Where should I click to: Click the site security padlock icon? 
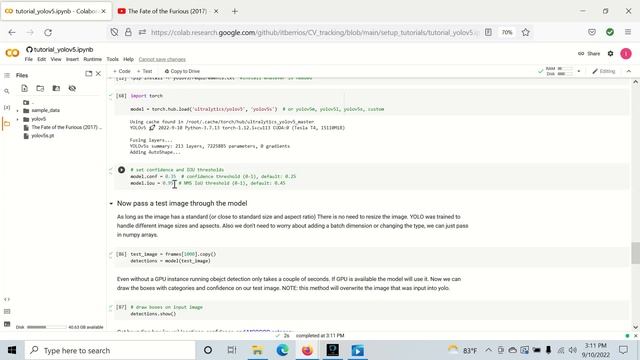(x=128, y=32)
